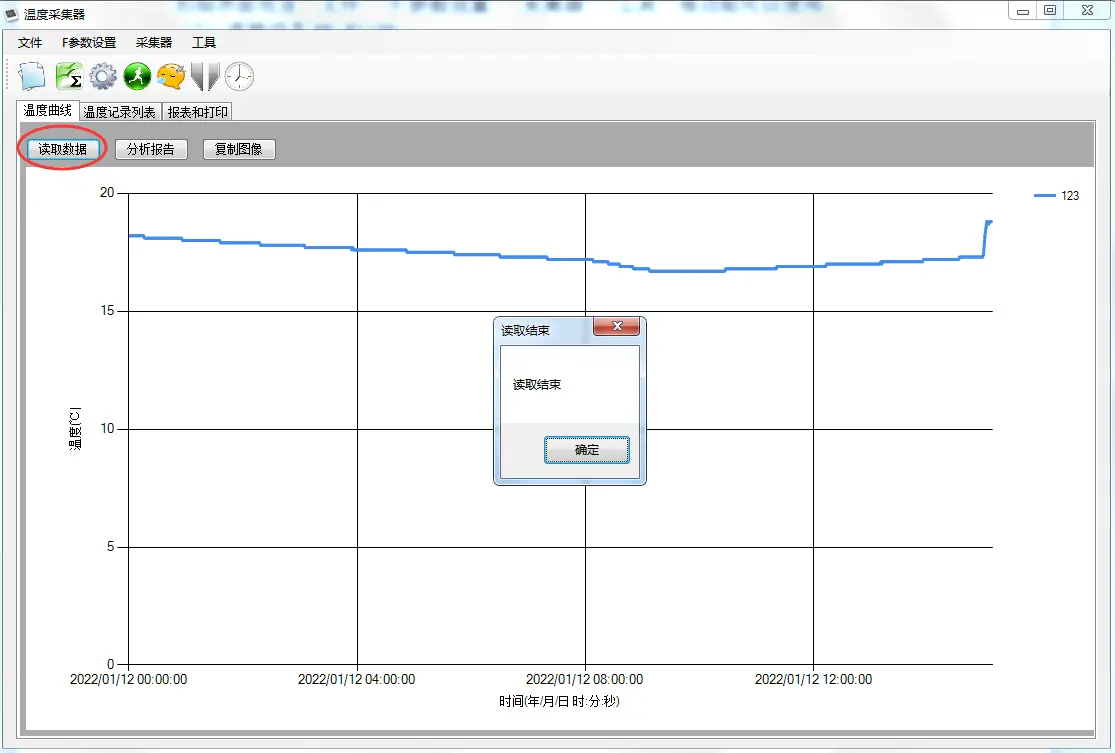Image resolution: width=1115 pixels, height=753 pixels.
Task: Click the 分析报告 button
Action: click(x=151, y=150)
